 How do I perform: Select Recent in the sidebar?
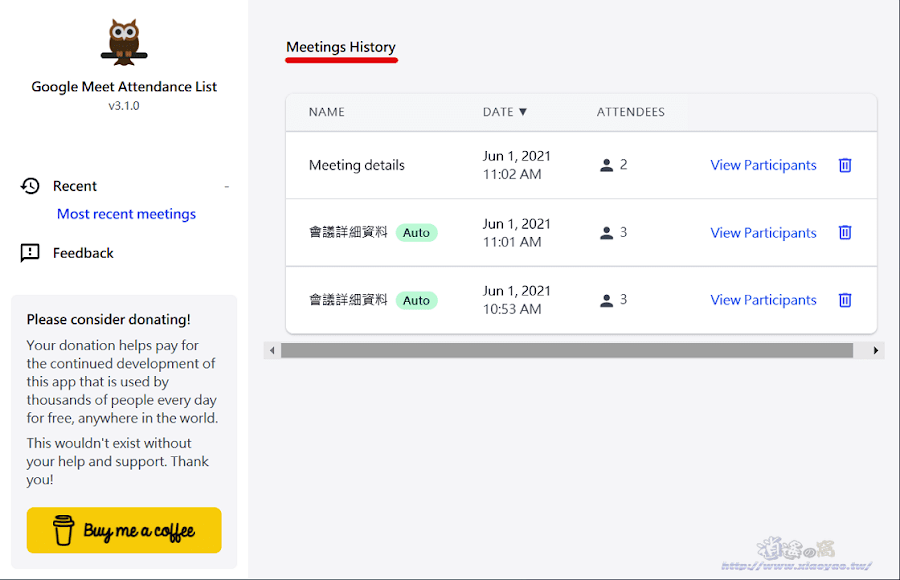click(74, 186)
